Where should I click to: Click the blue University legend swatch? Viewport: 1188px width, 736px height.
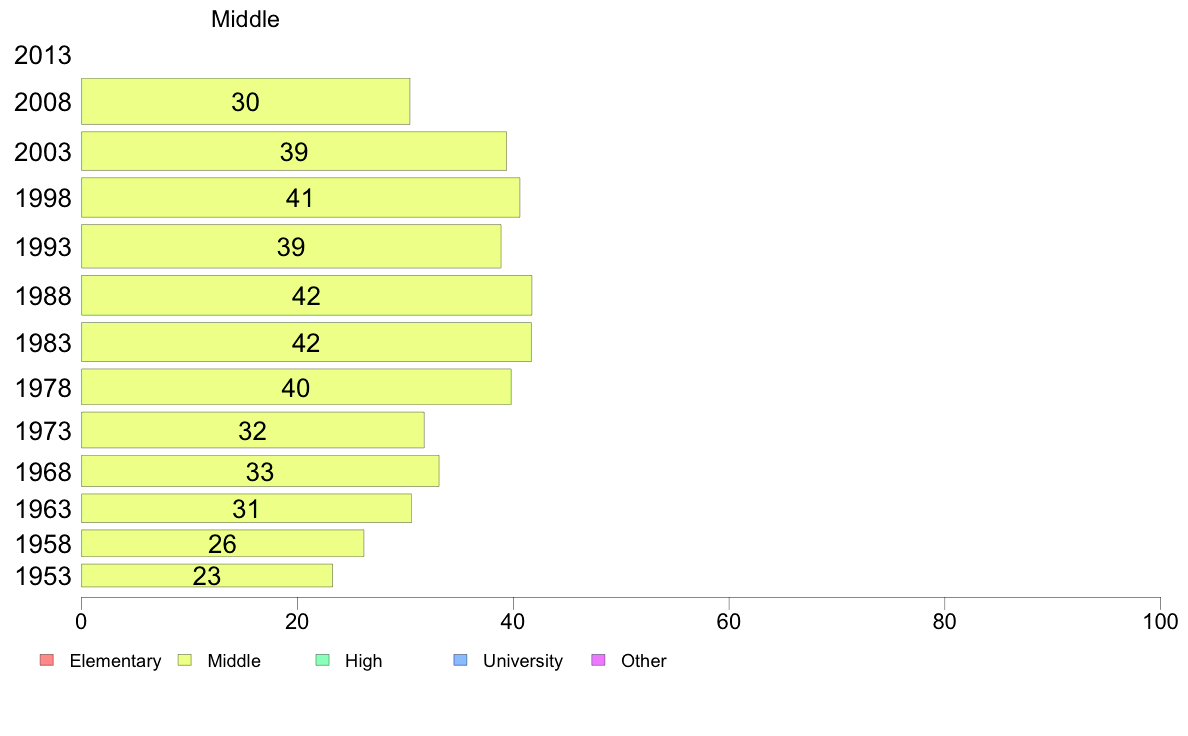tap(460, 660)
